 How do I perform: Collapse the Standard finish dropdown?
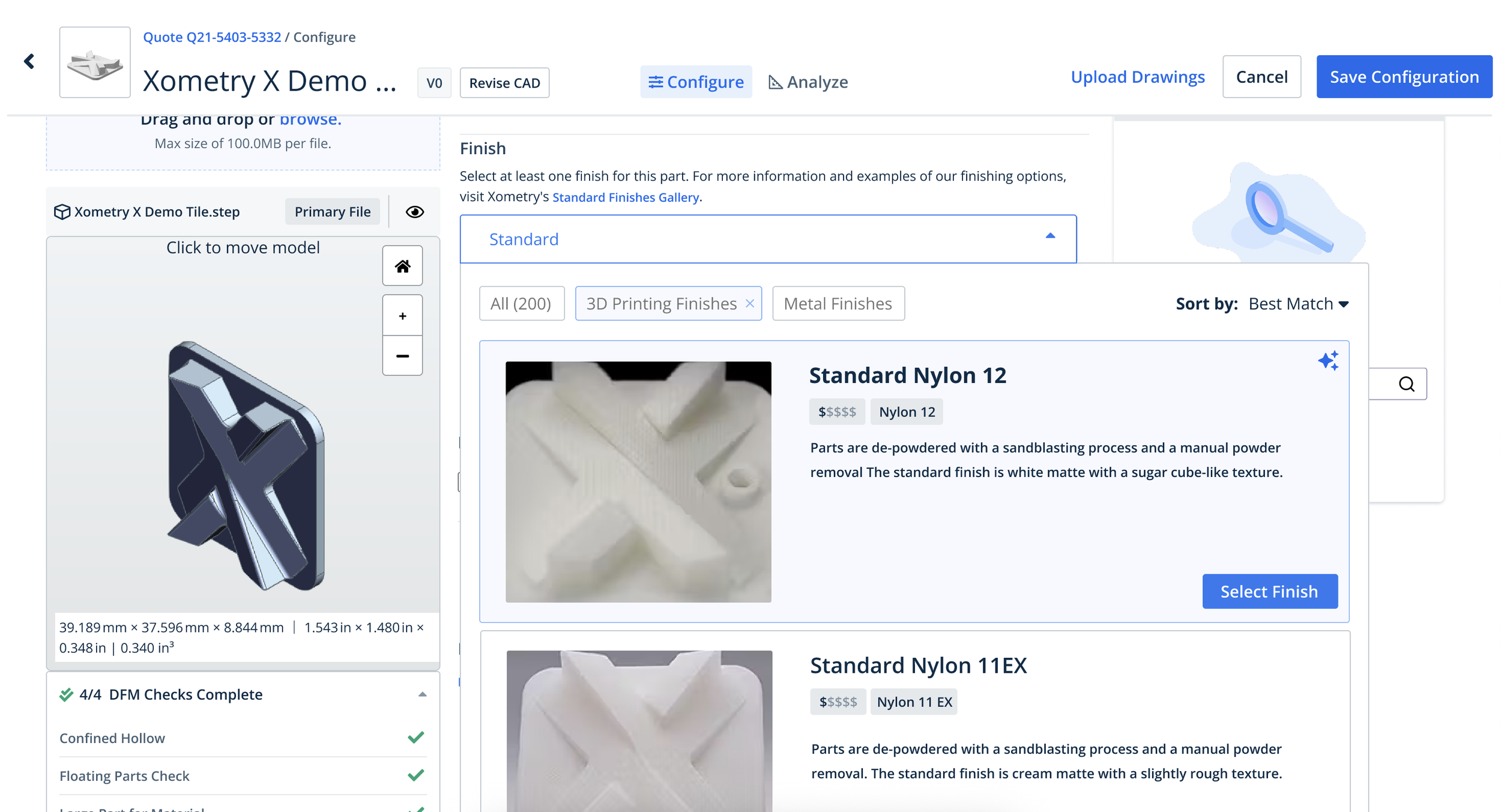click(1050, 236)
